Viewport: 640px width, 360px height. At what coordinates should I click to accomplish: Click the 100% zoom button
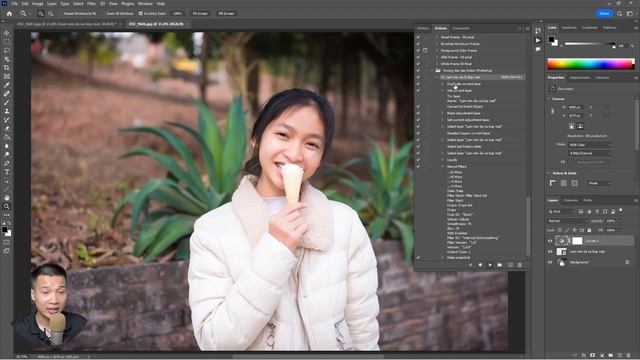(177, 13)
